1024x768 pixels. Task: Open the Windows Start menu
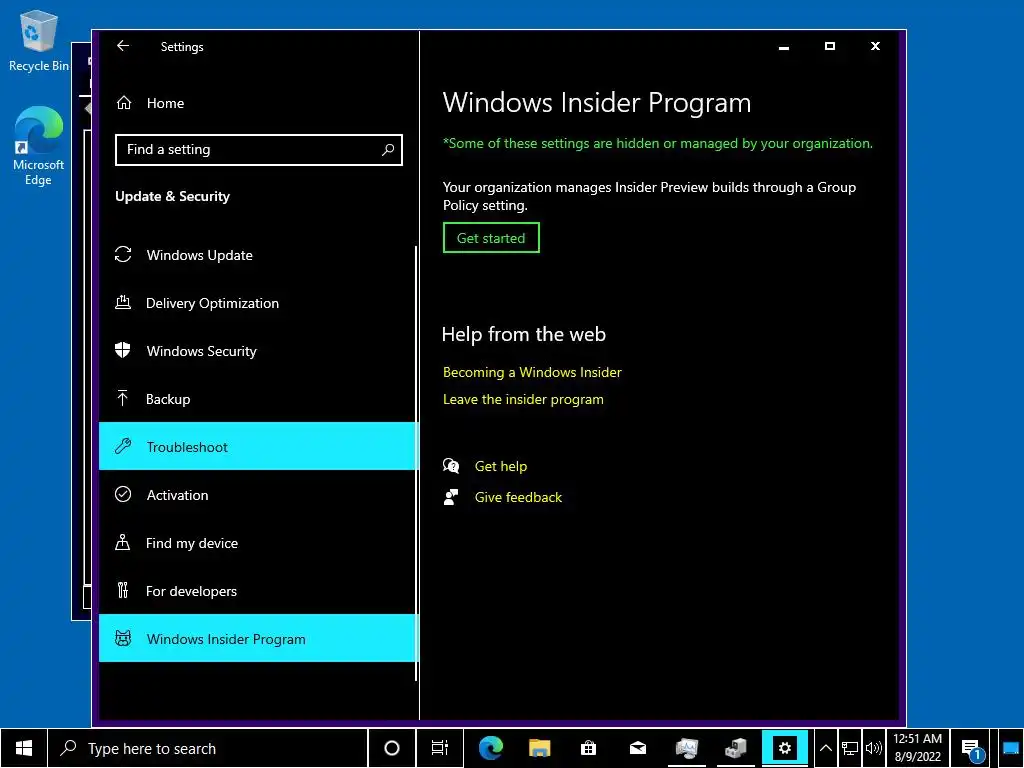point(24,748)
